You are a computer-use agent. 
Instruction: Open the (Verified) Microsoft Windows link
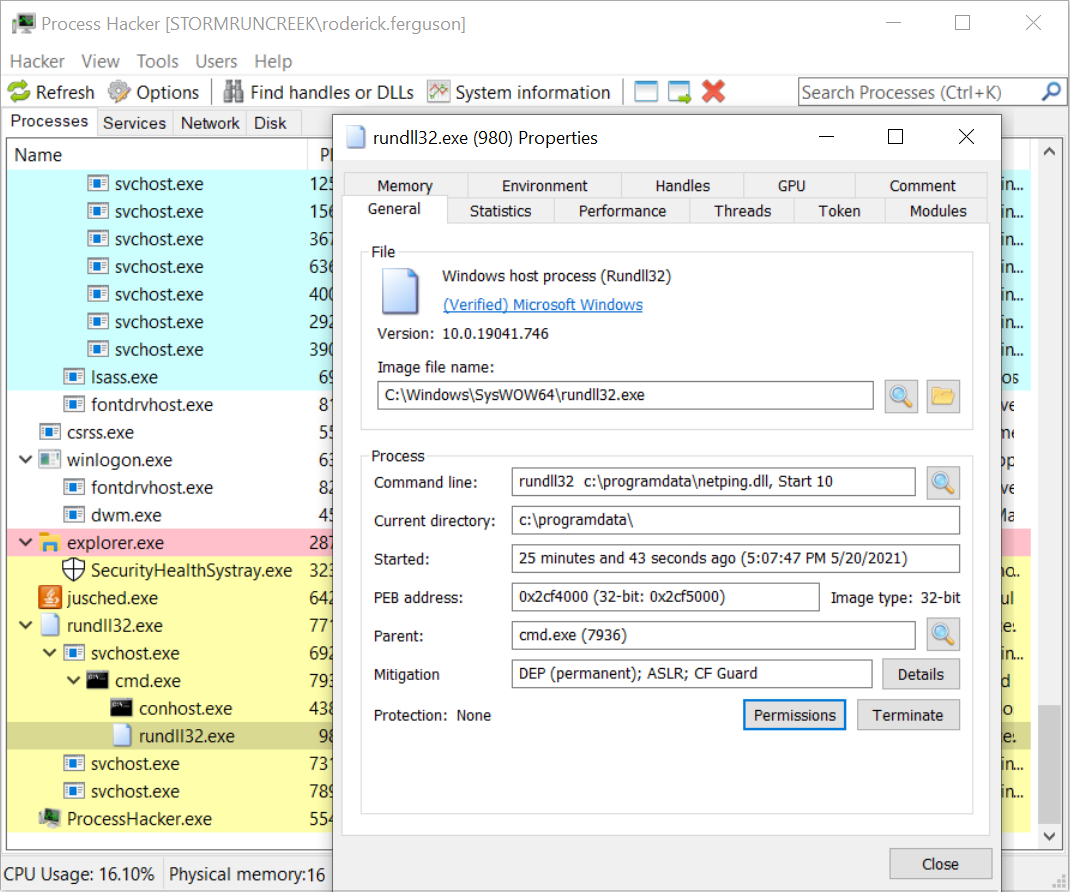tap(543, 304)
